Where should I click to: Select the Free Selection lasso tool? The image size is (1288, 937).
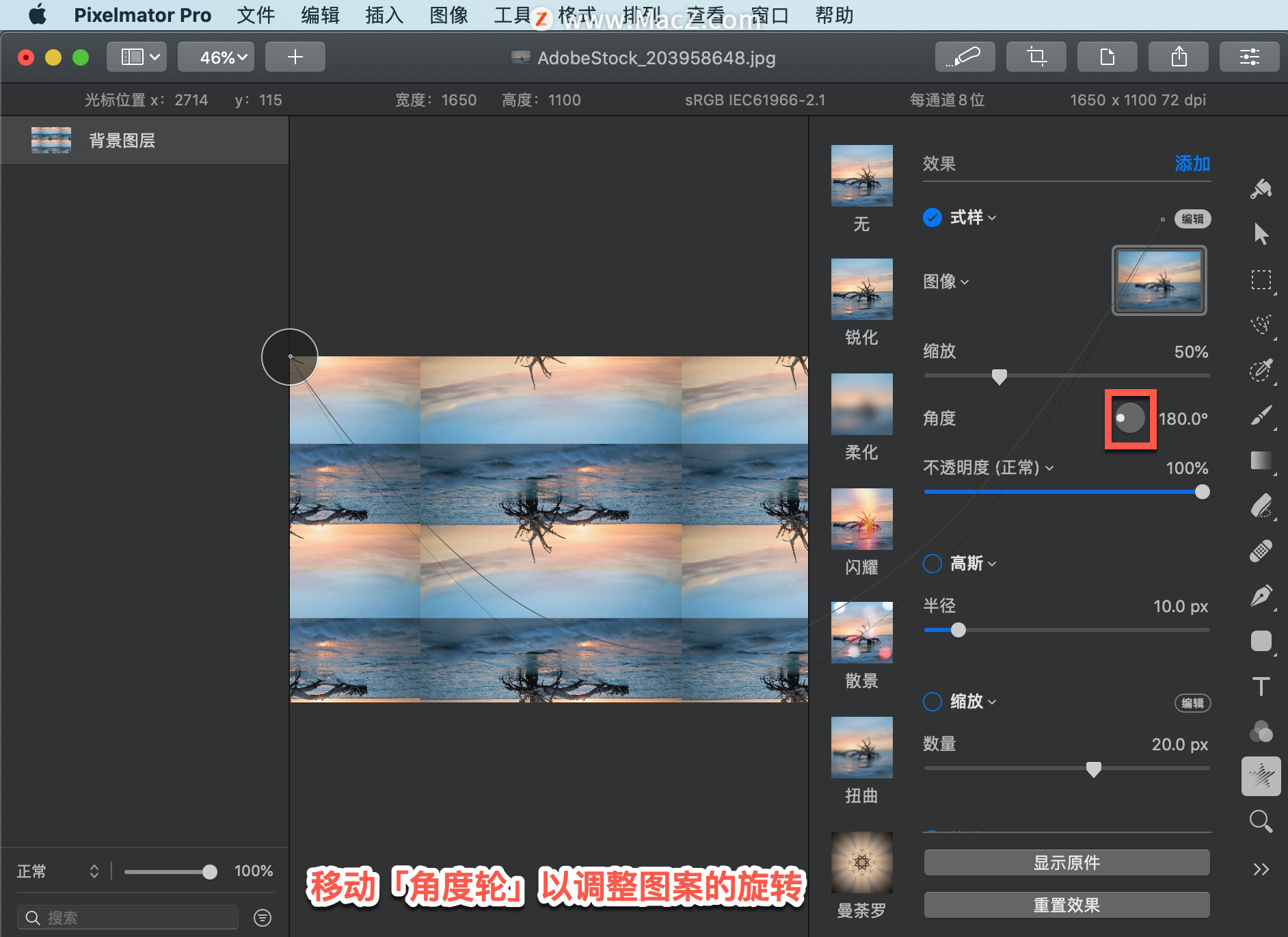click(x=1261, y=325)
